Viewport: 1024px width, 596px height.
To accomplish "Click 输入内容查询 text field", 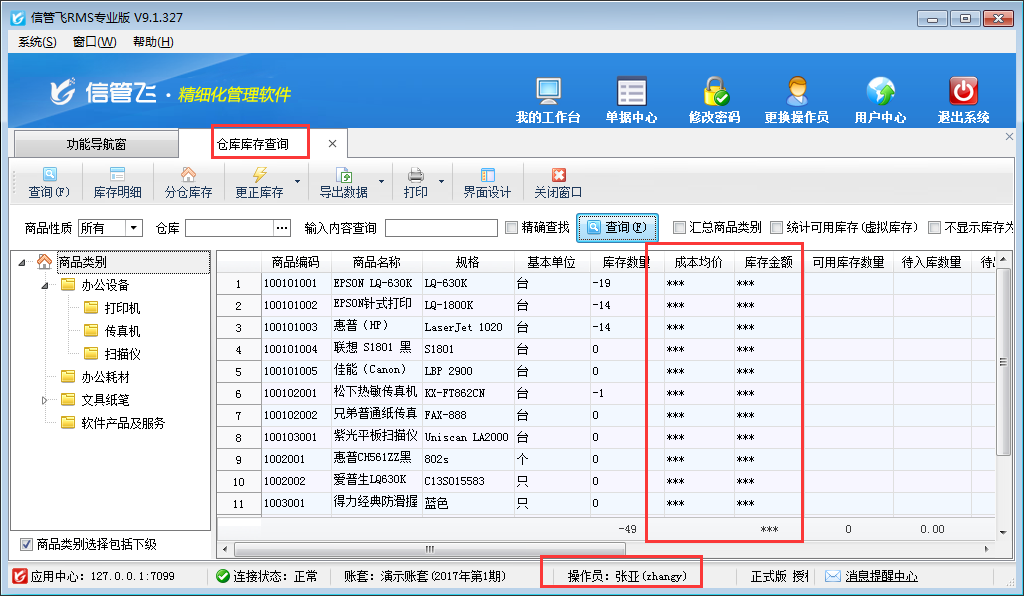I will click(440, 228).
